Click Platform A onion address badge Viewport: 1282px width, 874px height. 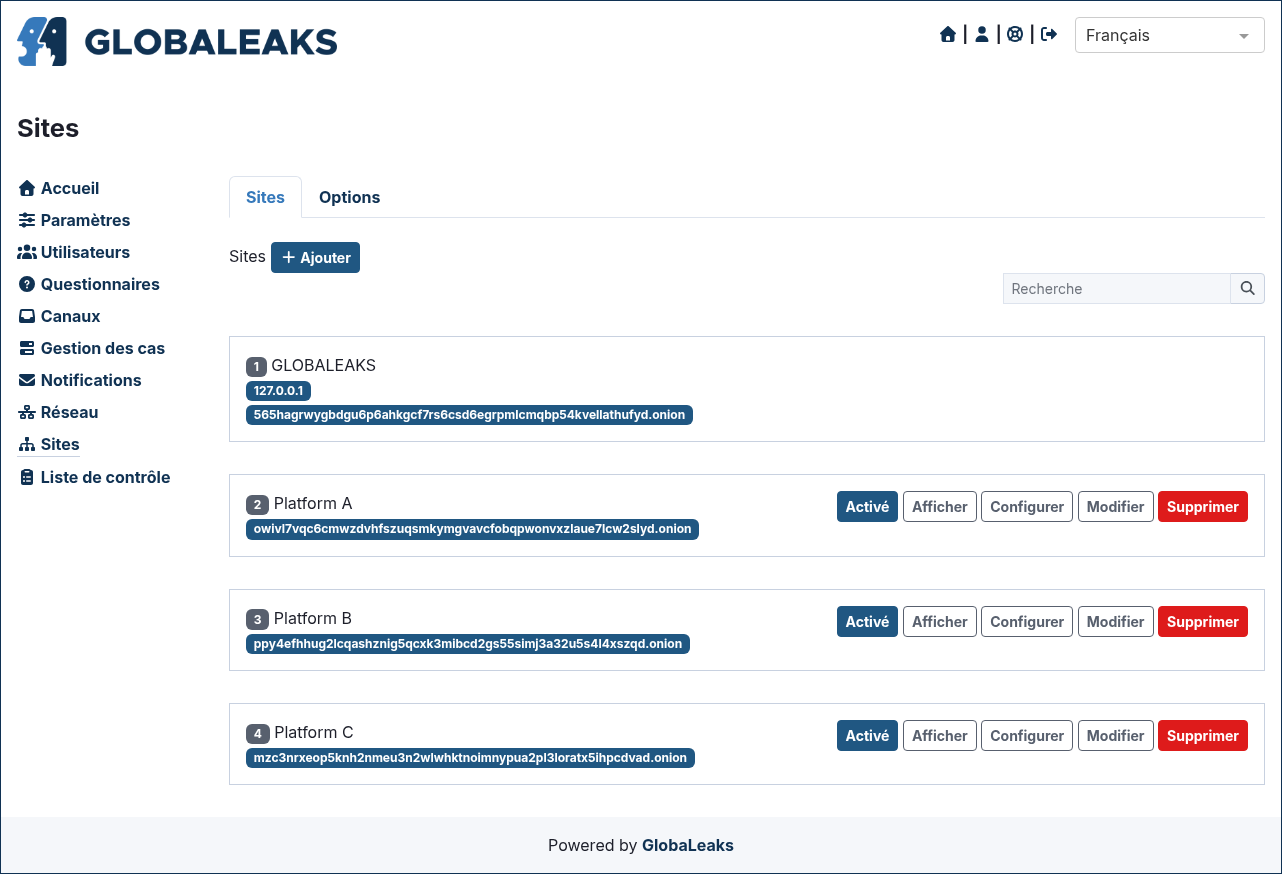(472, 529)
